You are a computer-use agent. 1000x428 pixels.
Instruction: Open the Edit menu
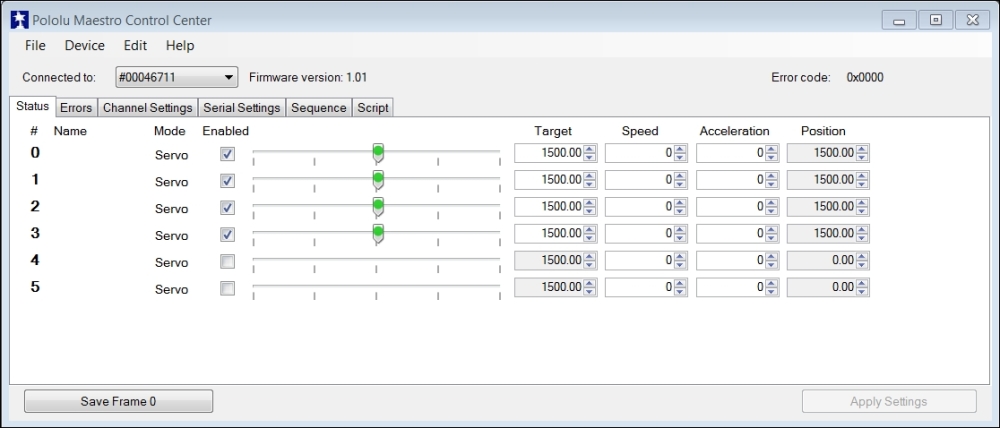135,45
